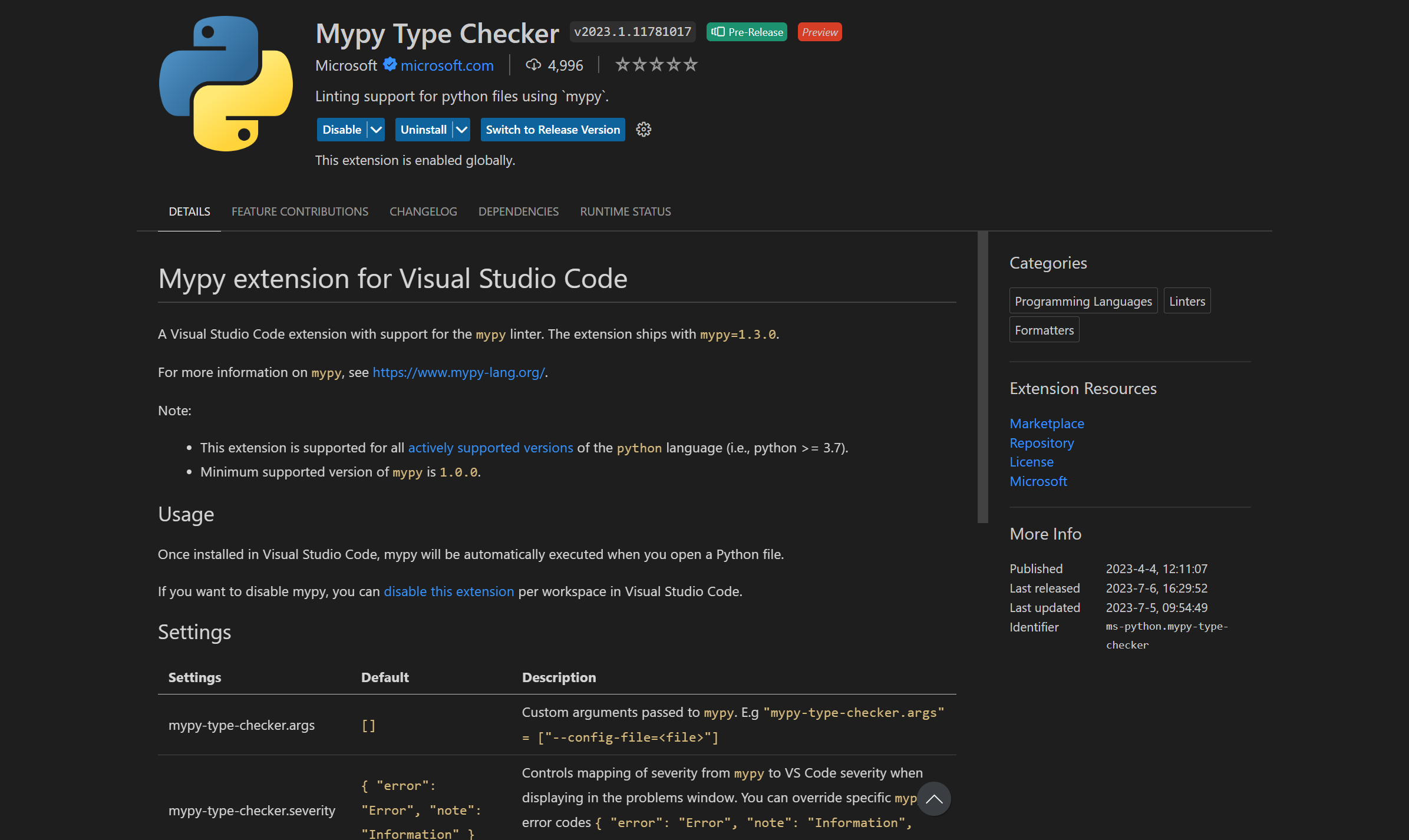The height and width of the screenshot is (840, 1409).
Task: Toggle the Programming Languages category filter
Action: click(1083, 300)
